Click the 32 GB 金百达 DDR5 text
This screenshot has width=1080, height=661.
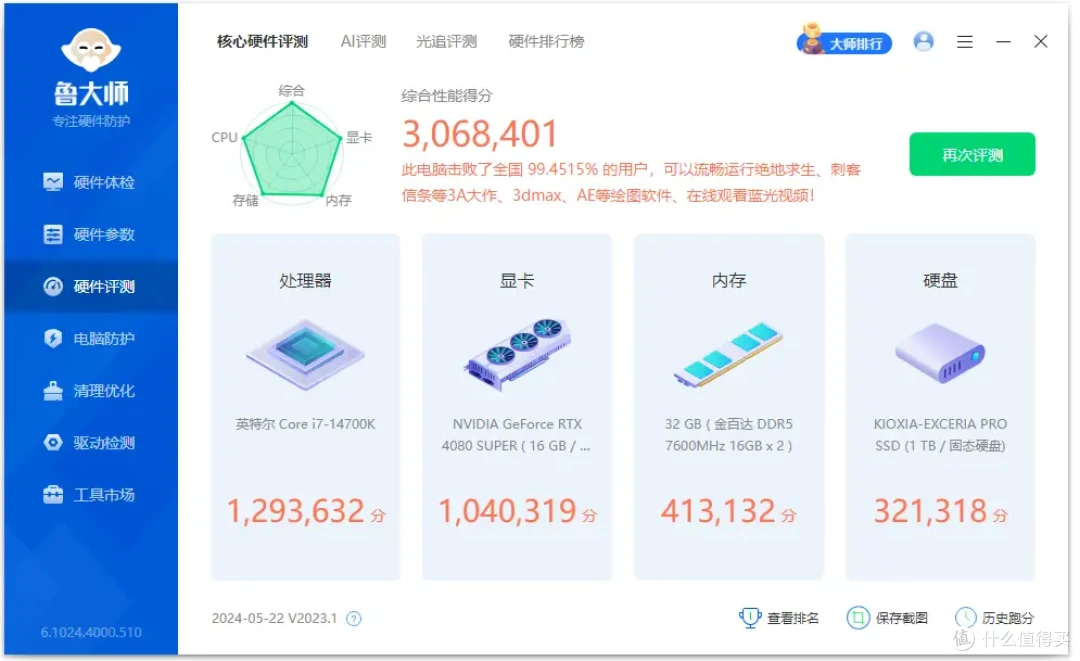point(729,435)
